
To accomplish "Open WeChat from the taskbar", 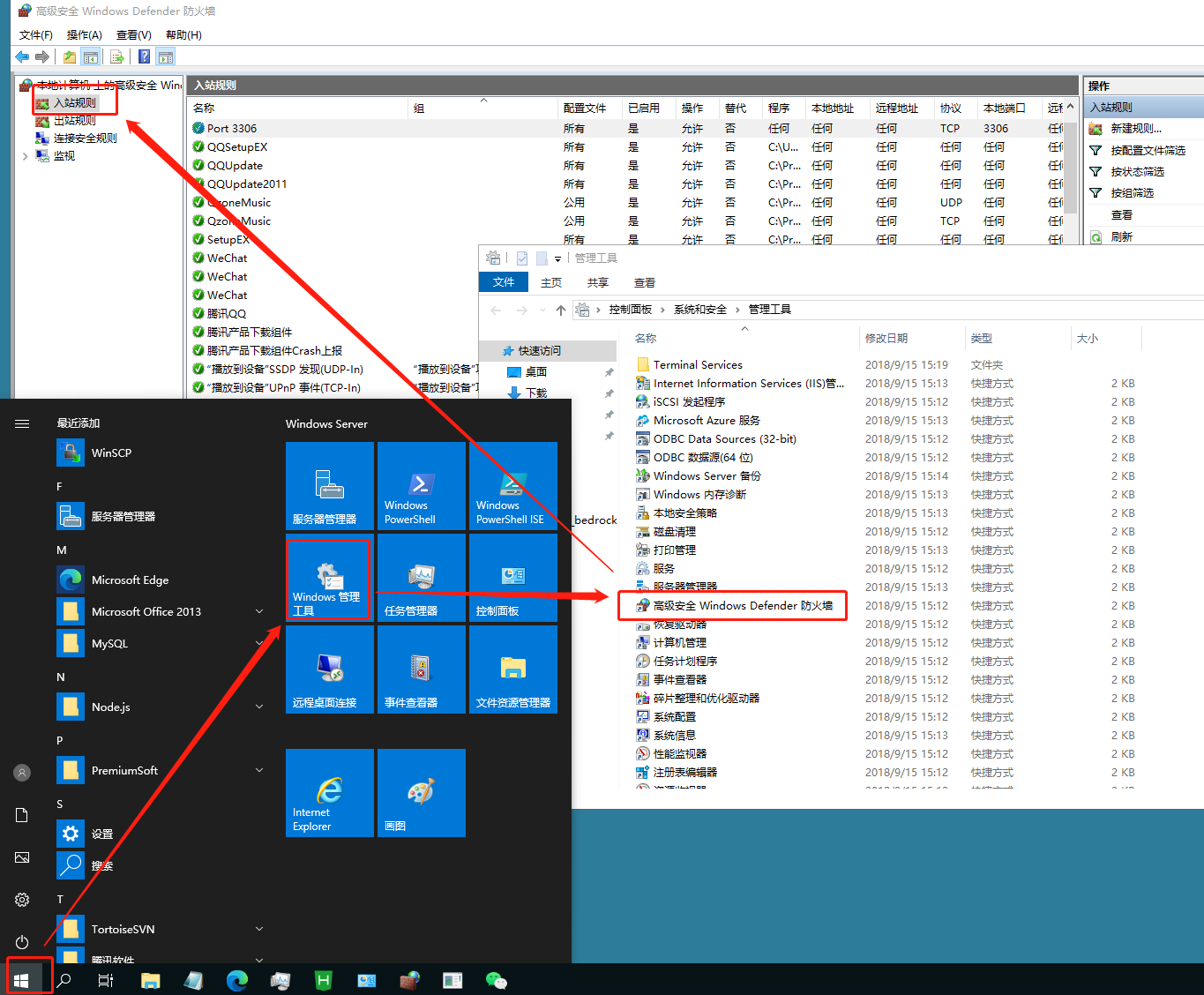I will (x=497, y=981).
